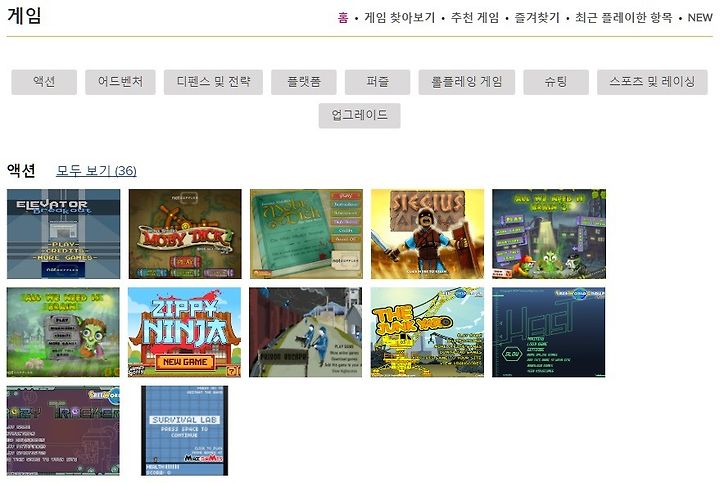720x483 pixels.
Task: Open the purple Tracker game thumbnail
Action: (x=63, y=430)
